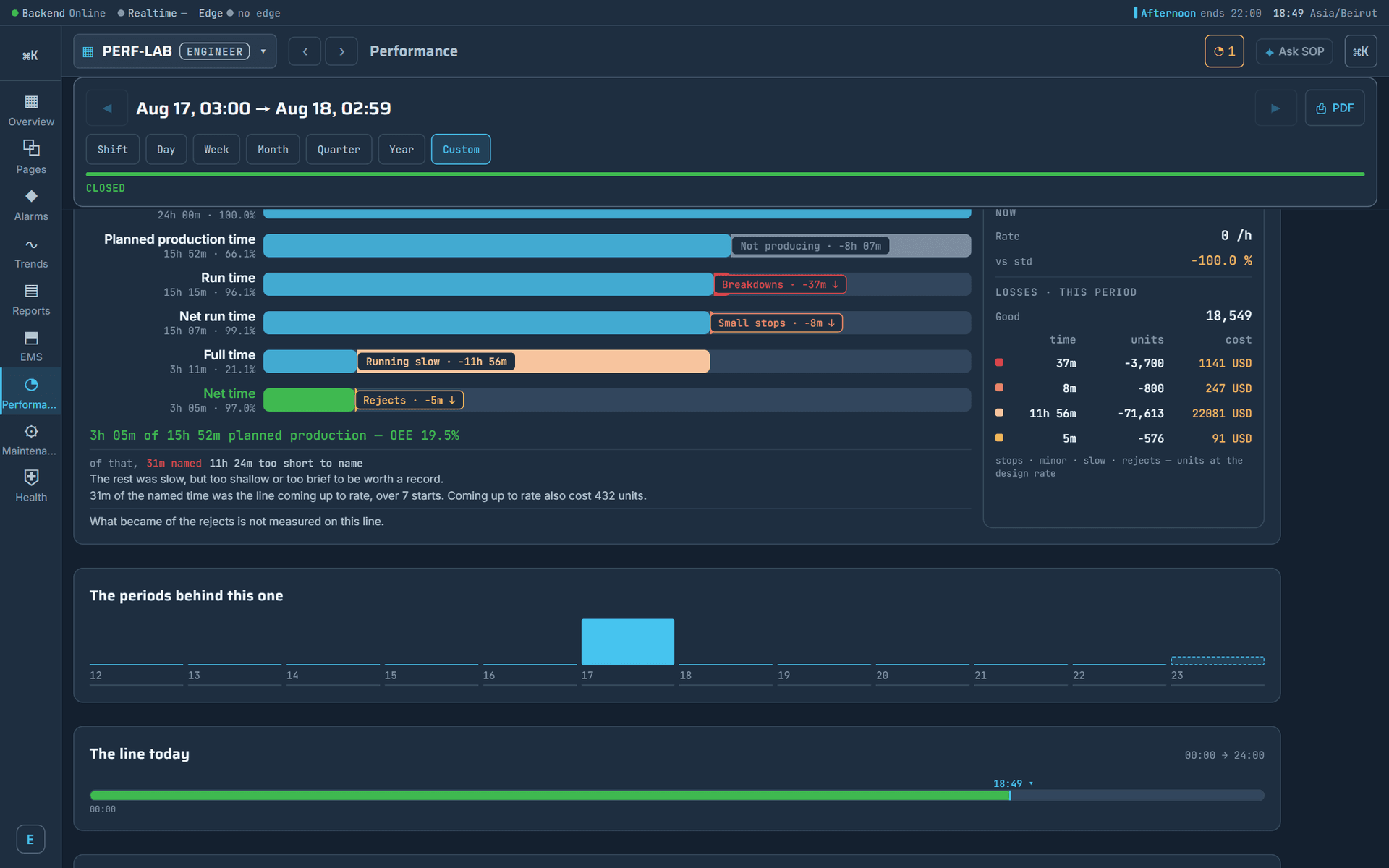Click the 22081 USD cost value
Image resolution: width=1389 pixels, height=868 pixels.
click(x=1222, y=414)
